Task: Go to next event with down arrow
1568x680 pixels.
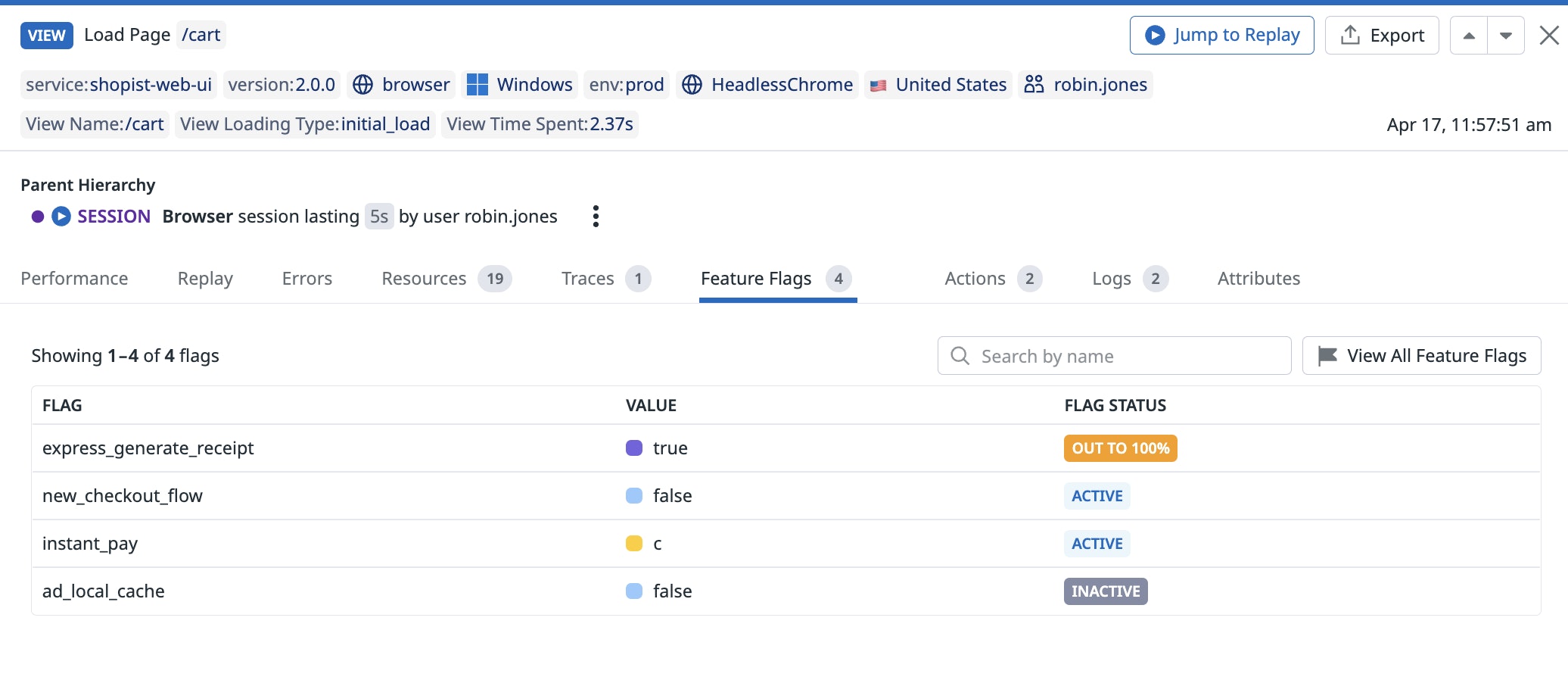Action: 1506,36
